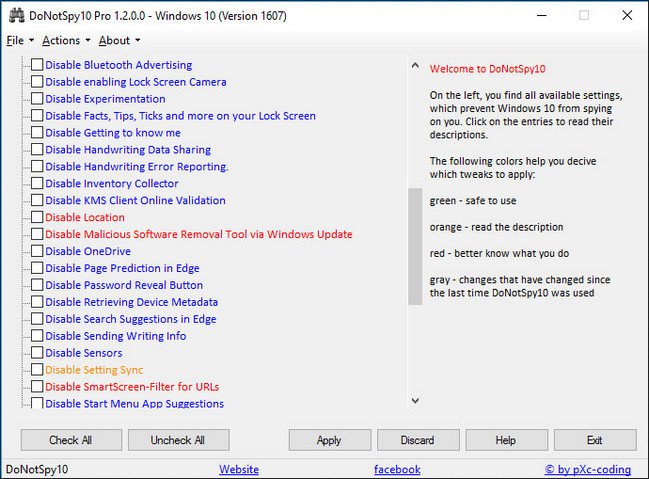The image size is (649, 479).
Task: Click the Uncheck All button
Action: click(178, 440)
